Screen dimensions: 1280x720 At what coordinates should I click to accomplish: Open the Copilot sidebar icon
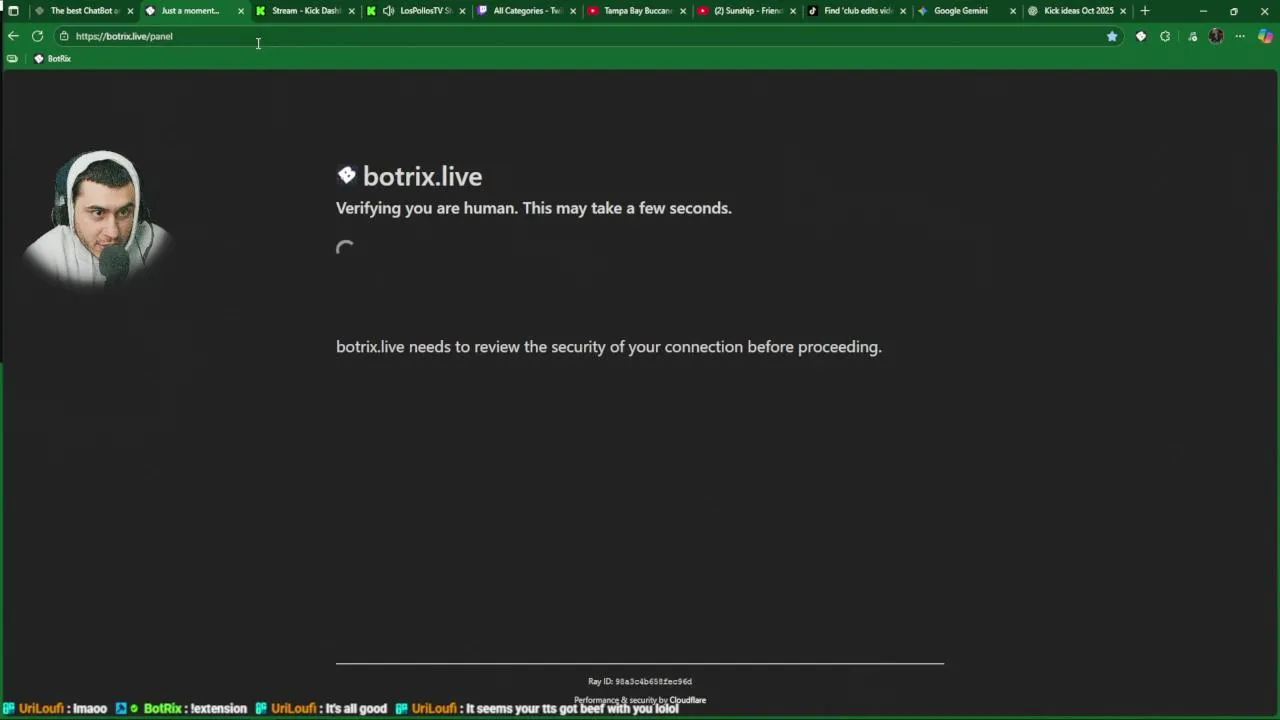point(1266,36)
